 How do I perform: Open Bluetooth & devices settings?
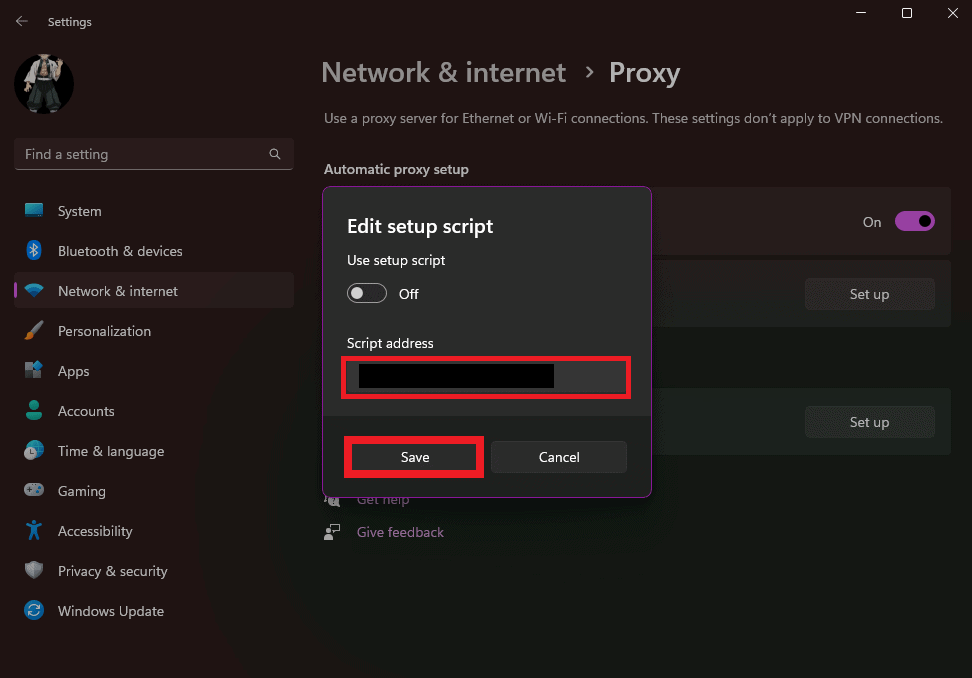[33, 251]
